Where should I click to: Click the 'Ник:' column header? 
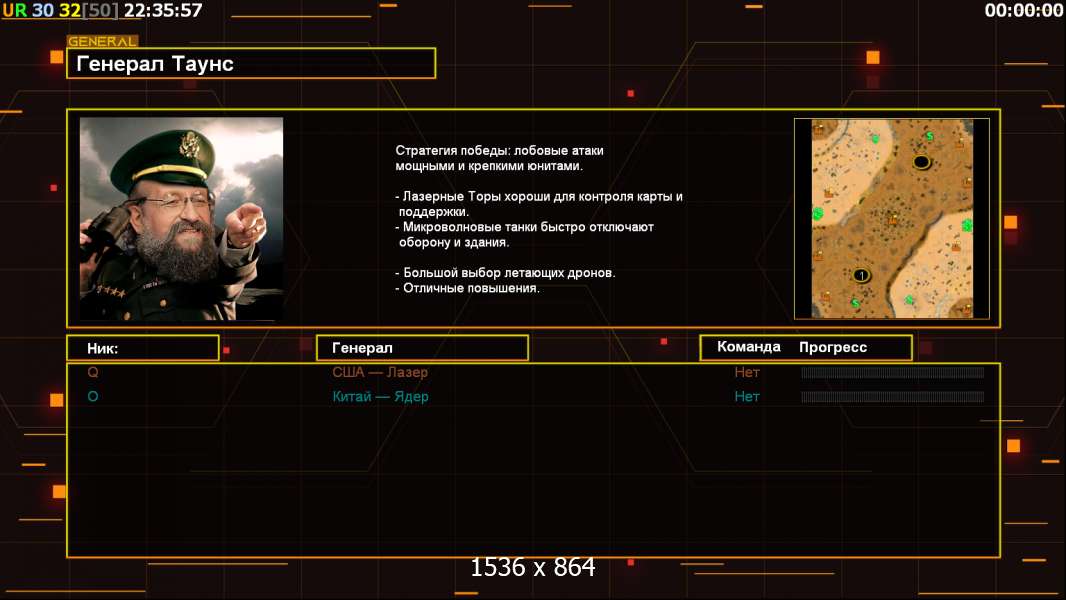pyautogui.click(x=143, y=348)
